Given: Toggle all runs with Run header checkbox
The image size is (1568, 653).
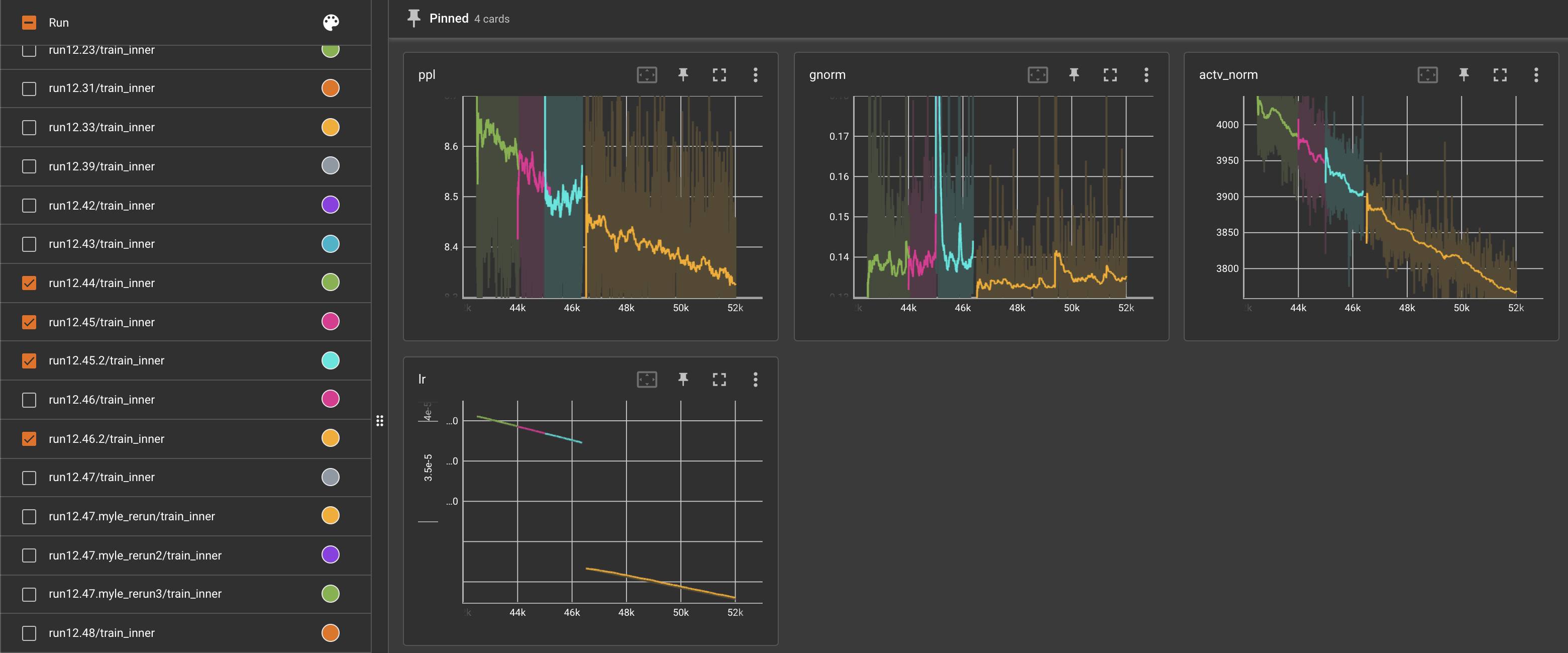Looking at the screenshot, I should [29, 23].
